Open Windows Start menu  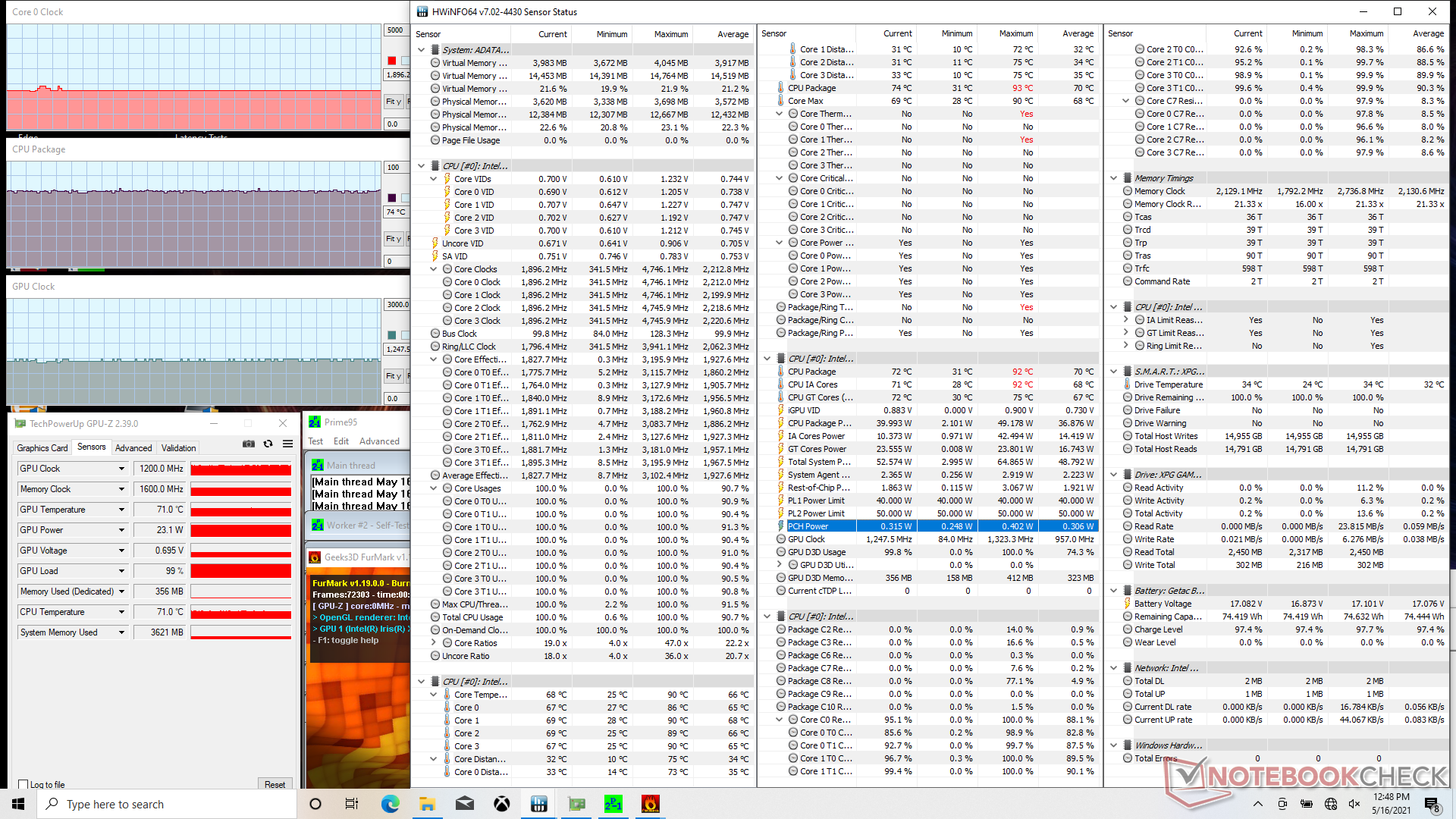click(x=18, y=804)
